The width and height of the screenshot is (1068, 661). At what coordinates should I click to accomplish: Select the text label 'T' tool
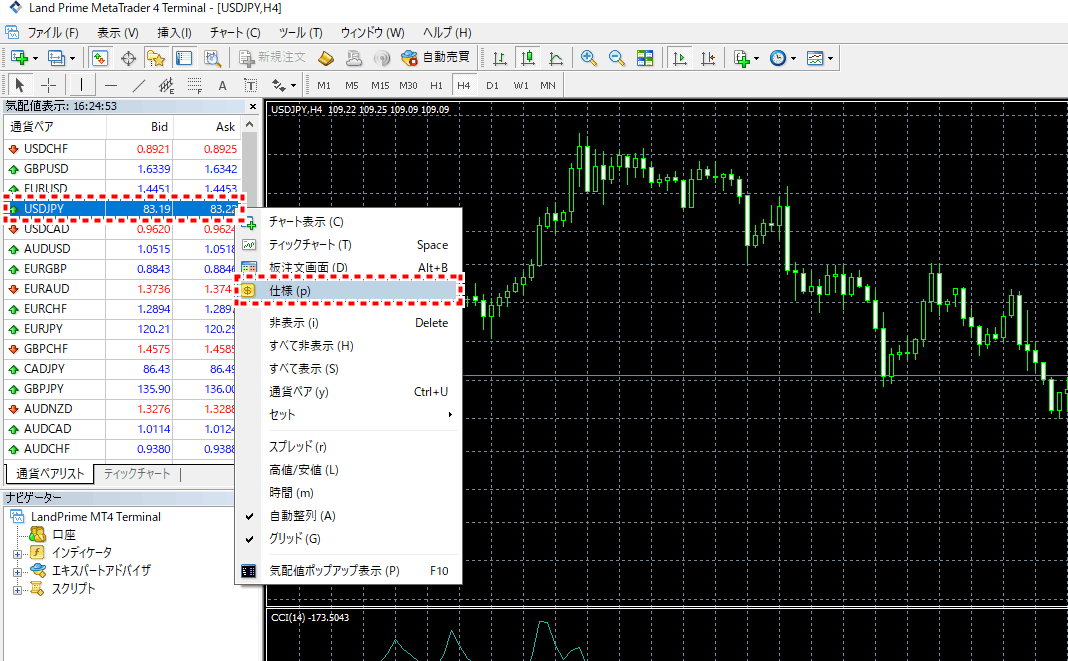[x=251, y=85]
